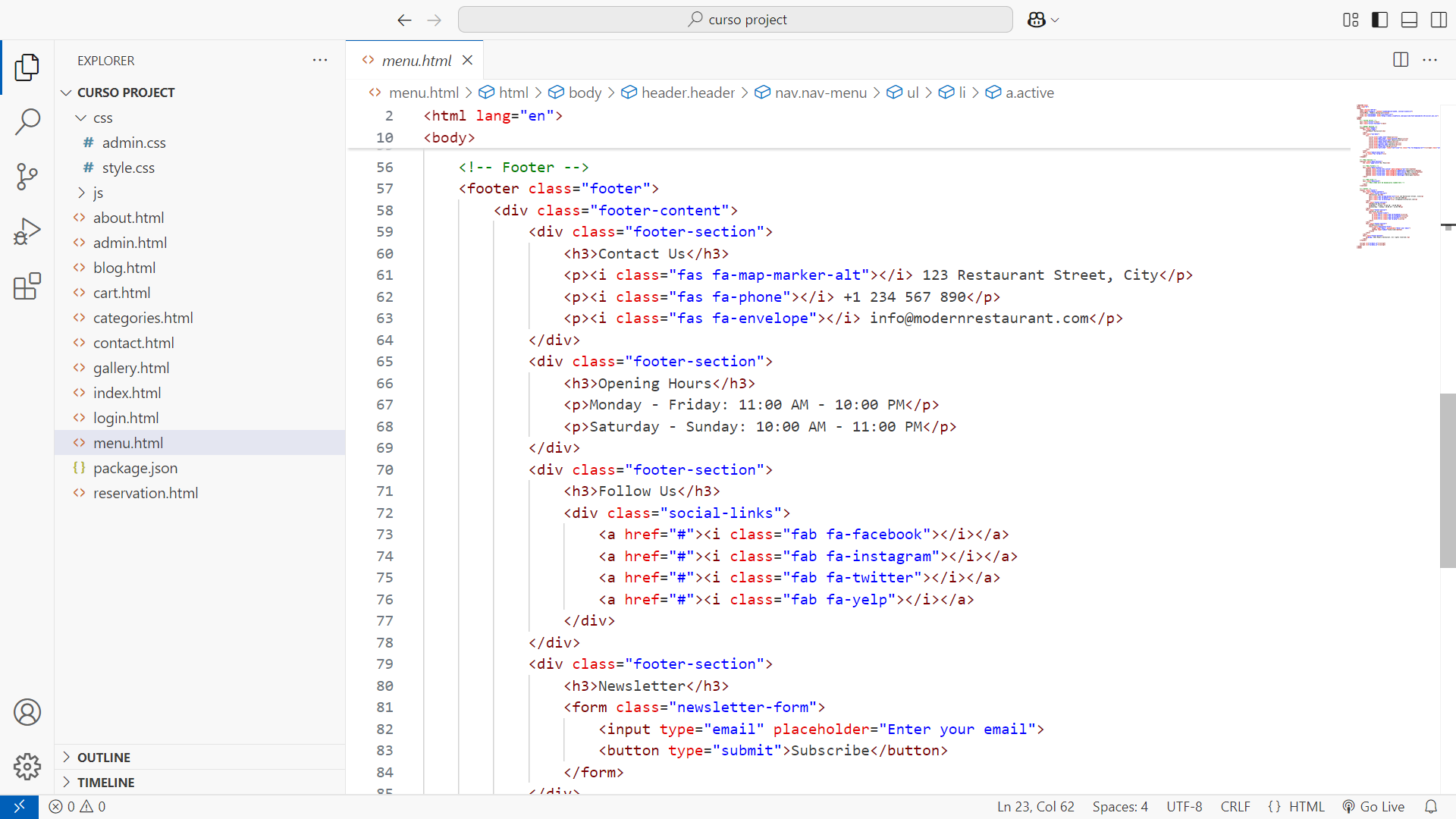Click sticky scroll line <body>
The image size is (1456, 819).
tap(449, 137)
